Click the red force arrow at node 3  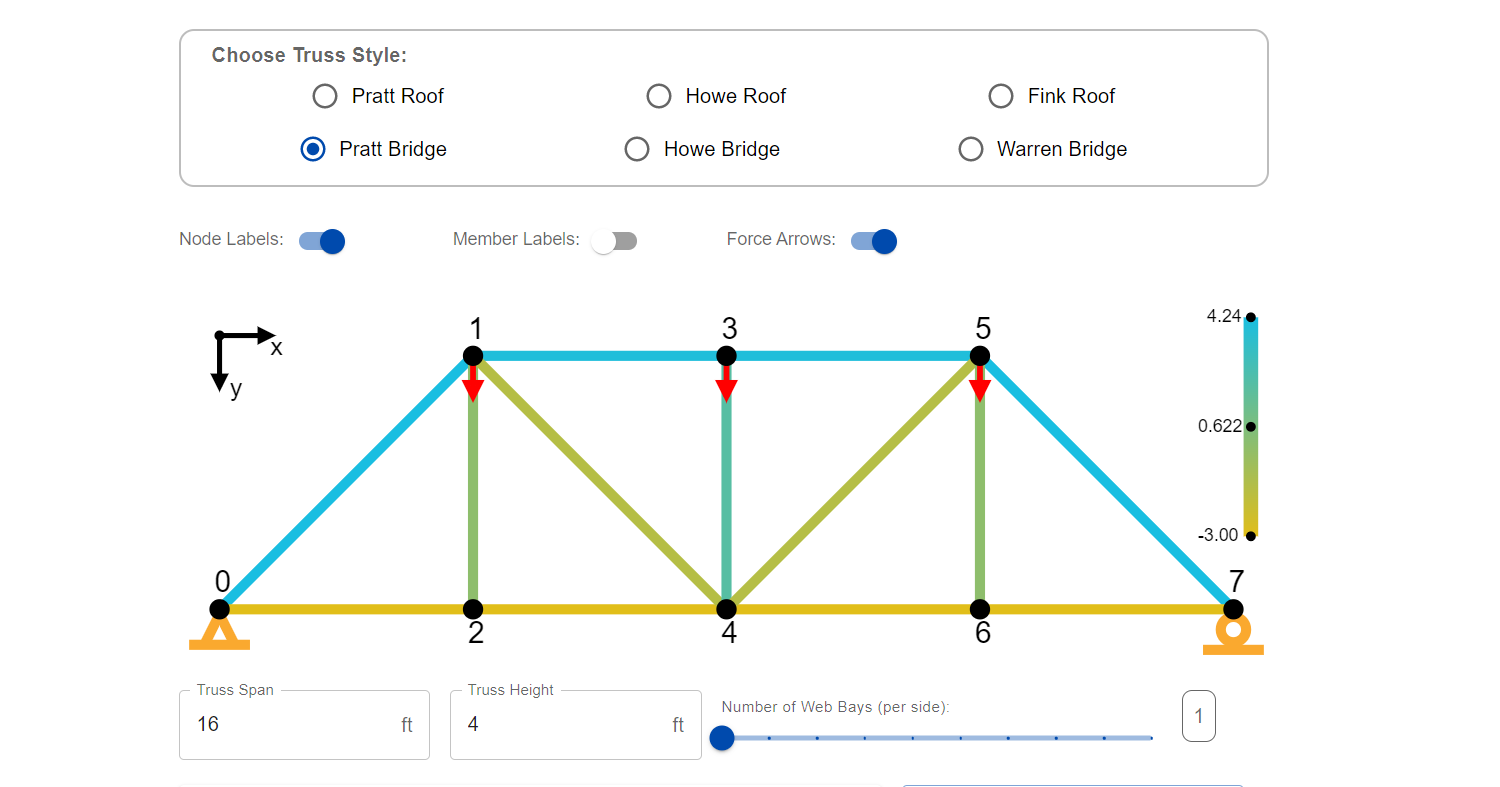tap(726, 384)
